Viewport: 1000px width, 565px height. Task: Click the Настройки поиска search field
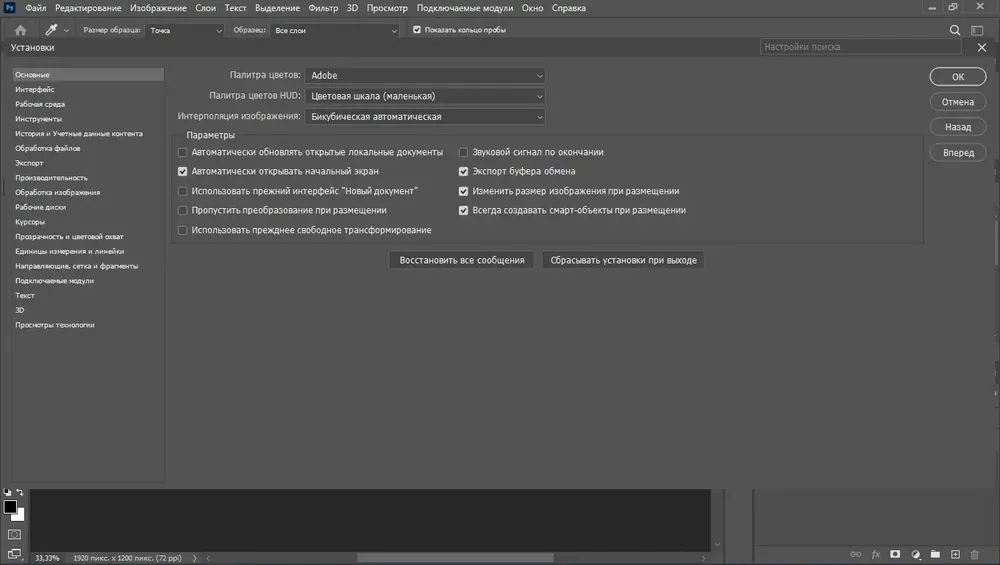pyautogui.click(x=860, y=47)
